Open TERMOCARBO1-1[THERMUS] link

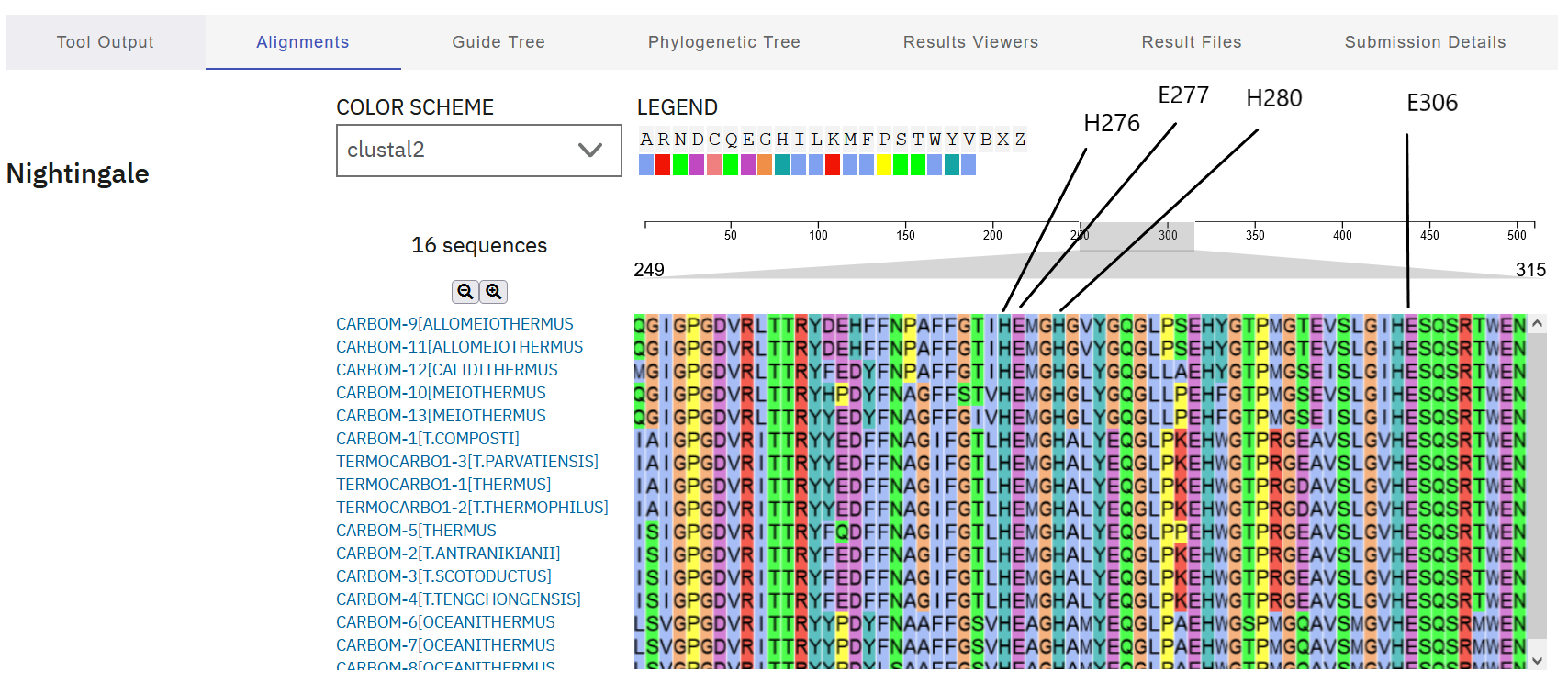tap(443, 485)
